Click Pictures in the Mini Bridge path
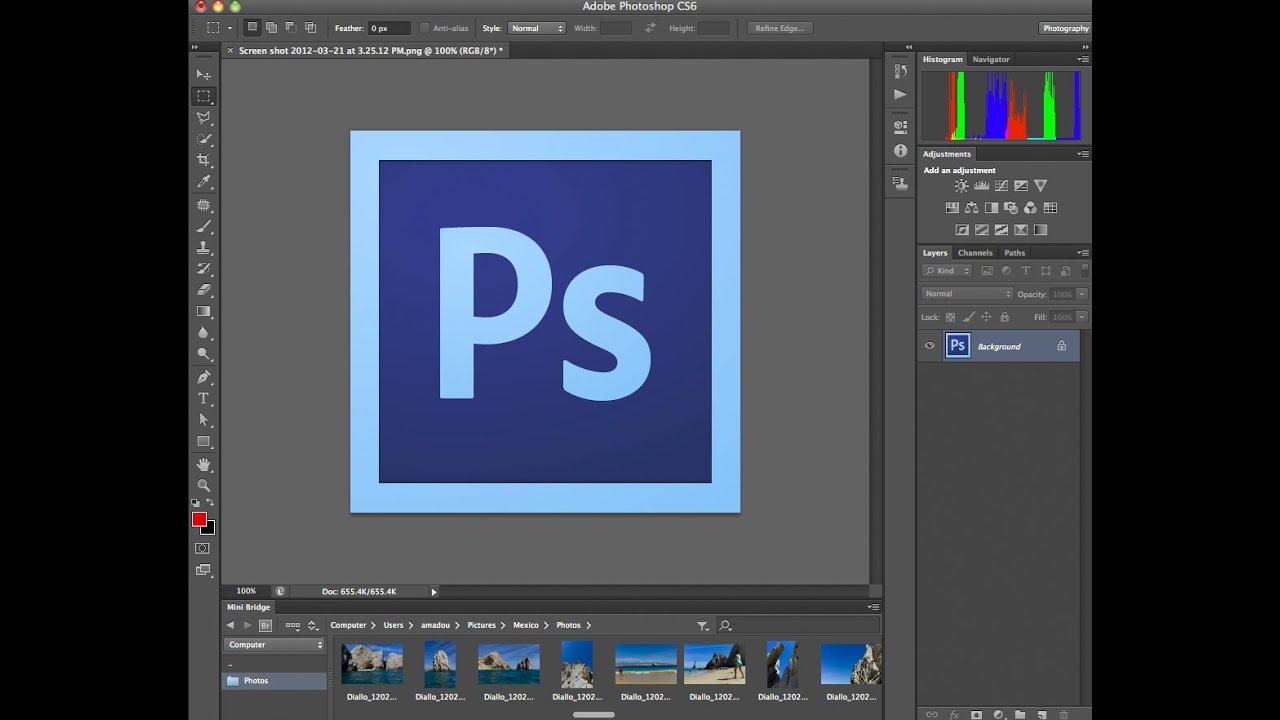 [x=481, y=625]
